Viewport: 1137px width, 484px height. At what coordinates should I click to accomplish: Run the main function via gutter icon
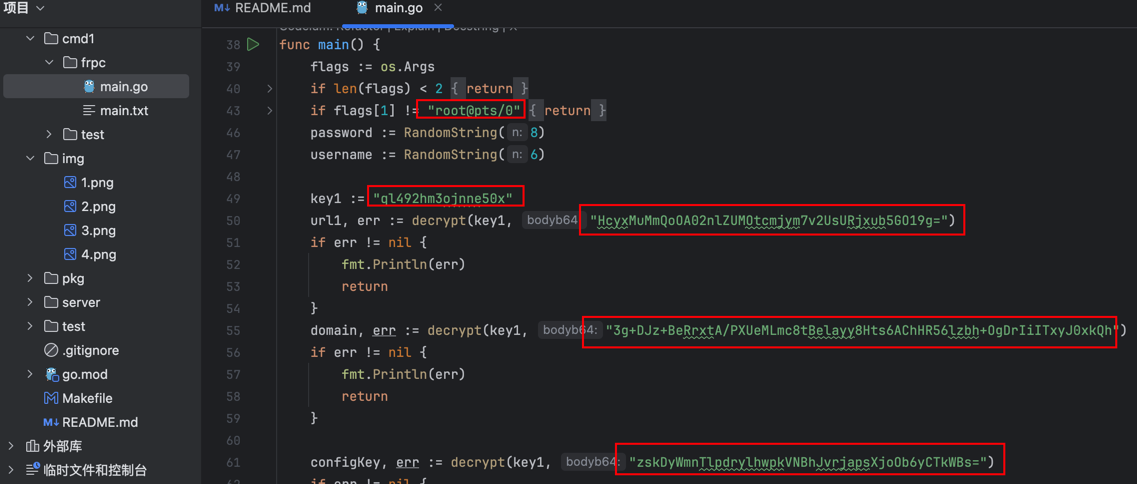(252, 45)
